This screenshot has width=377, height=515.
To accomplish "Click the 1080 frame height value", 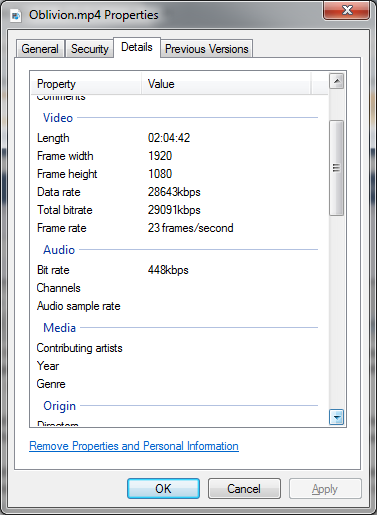I will tap(160, 174).
